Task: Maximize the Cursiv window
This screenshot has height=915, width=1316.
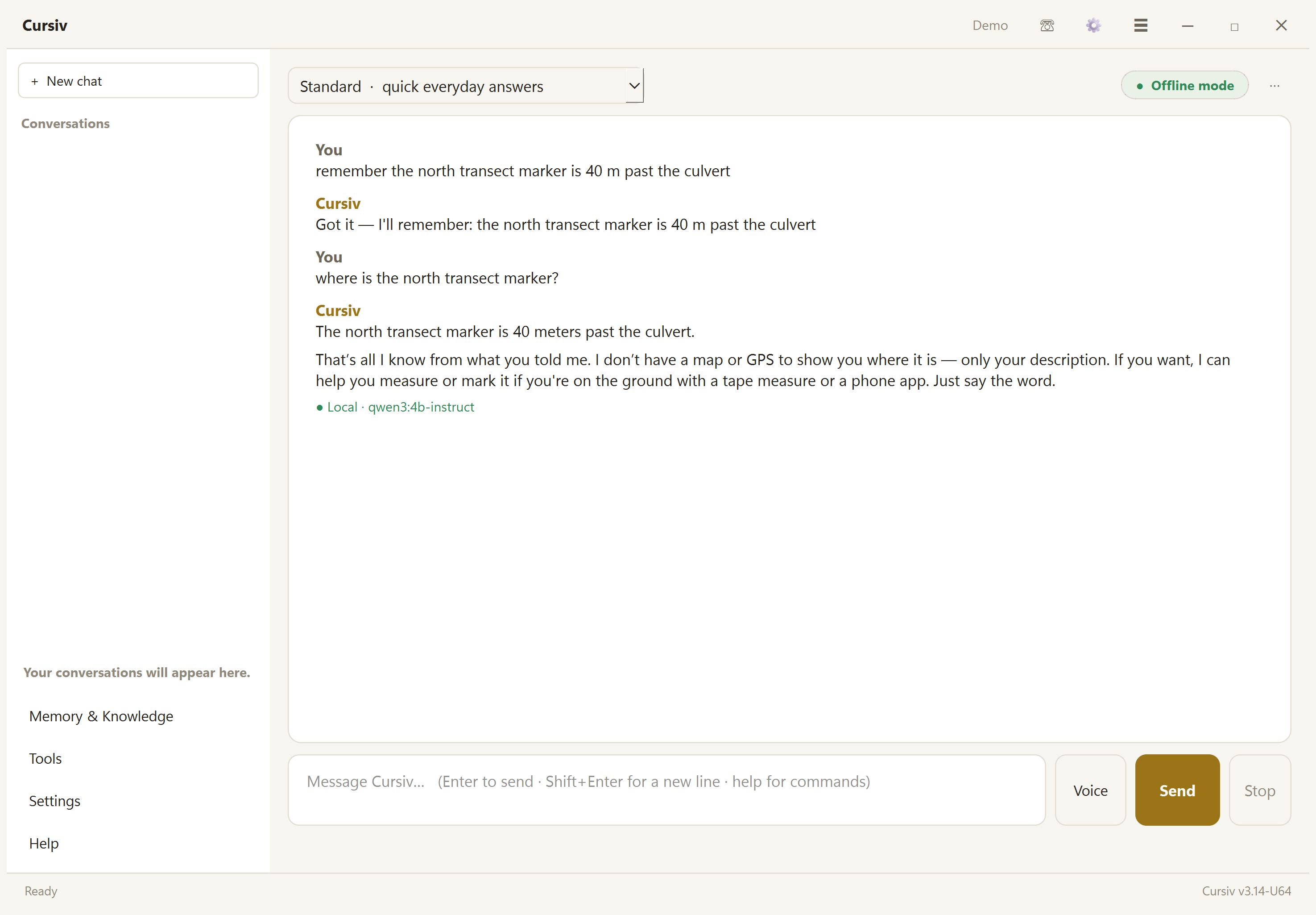Action: (1234, 26)
